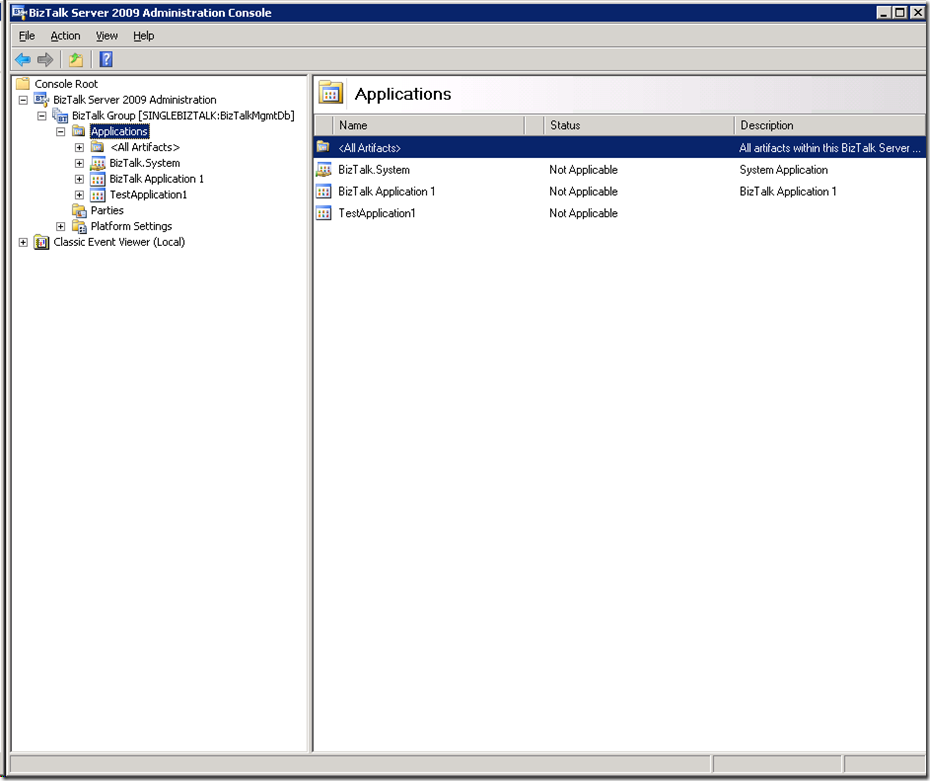Click the TestApplication1 icon in list pane

coord(324,213)
